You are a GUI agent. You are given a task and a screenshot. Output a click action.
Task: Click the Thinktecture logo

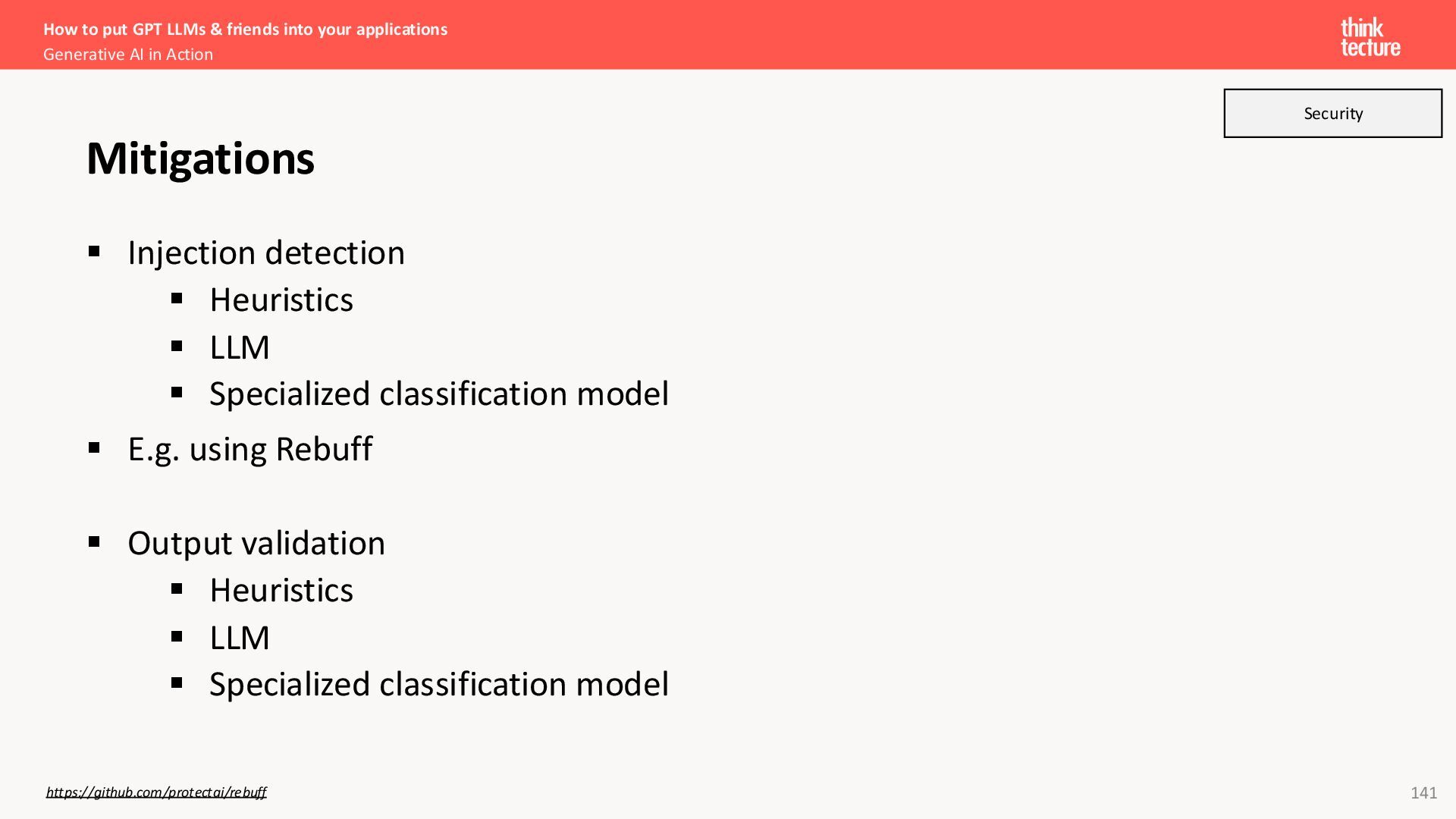point(1370,37)
